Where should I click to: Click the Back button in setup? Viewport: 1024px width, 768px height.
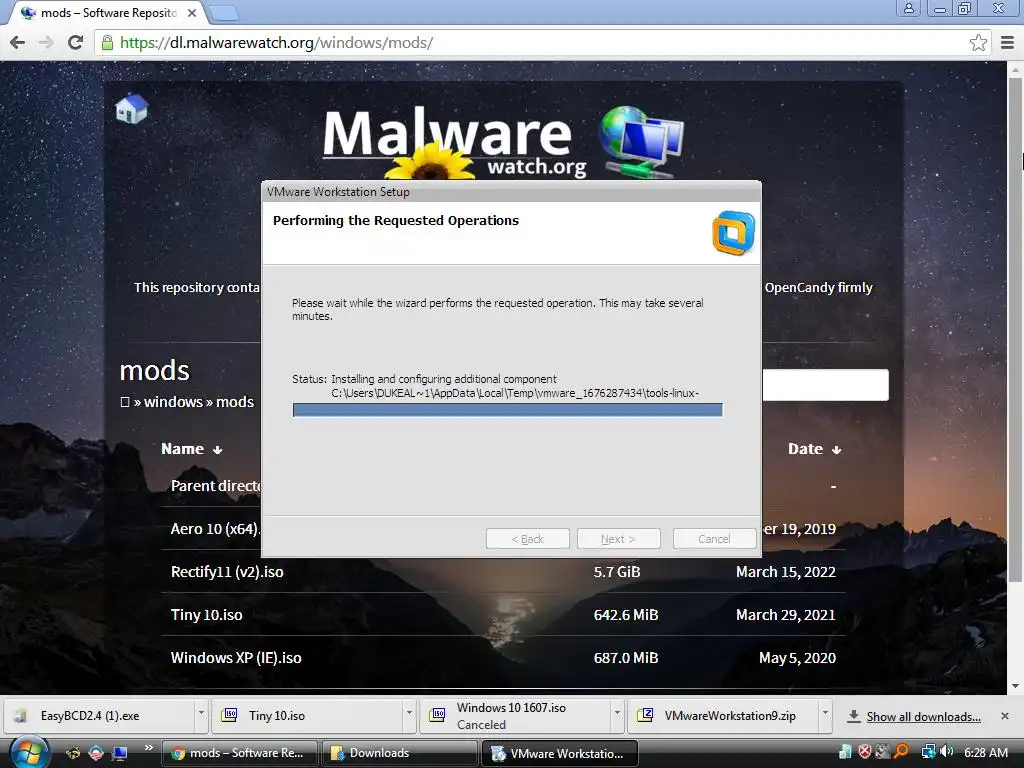(528, 539)
